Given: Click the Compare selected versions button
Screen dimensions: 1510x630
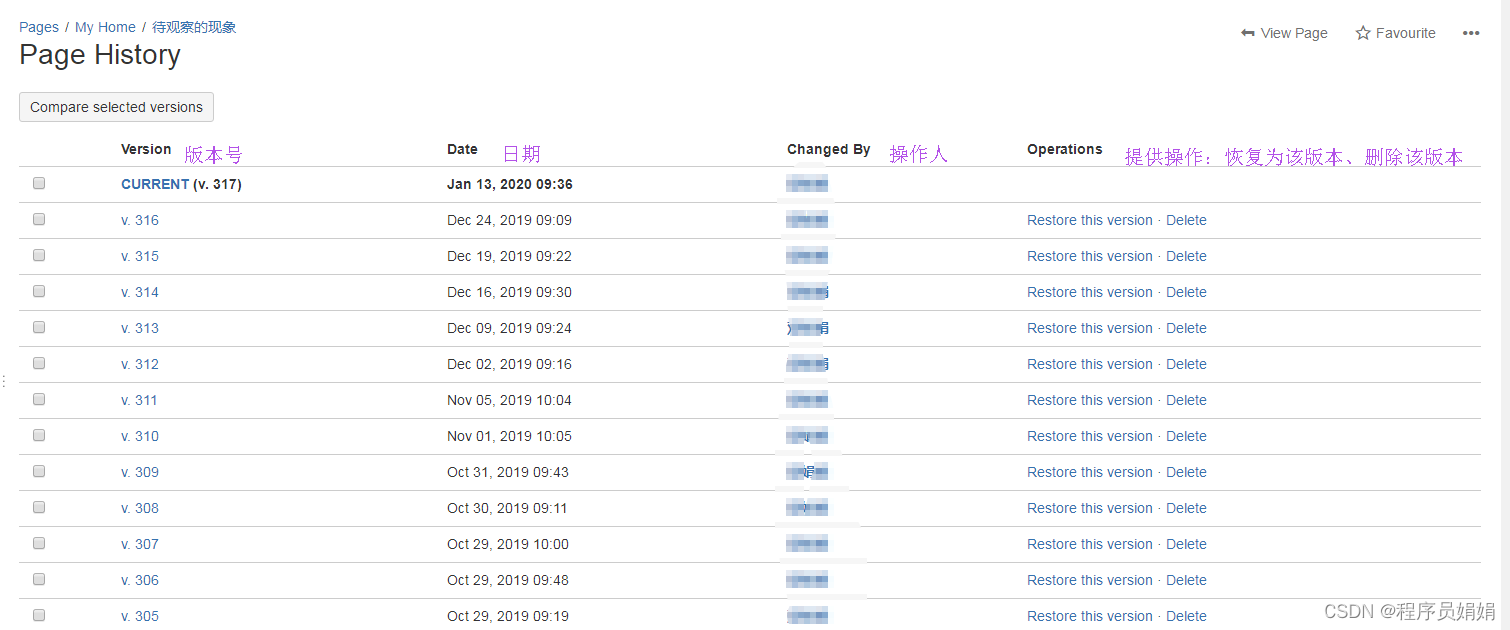Looking at the screenshot, I should coord(116,107).
